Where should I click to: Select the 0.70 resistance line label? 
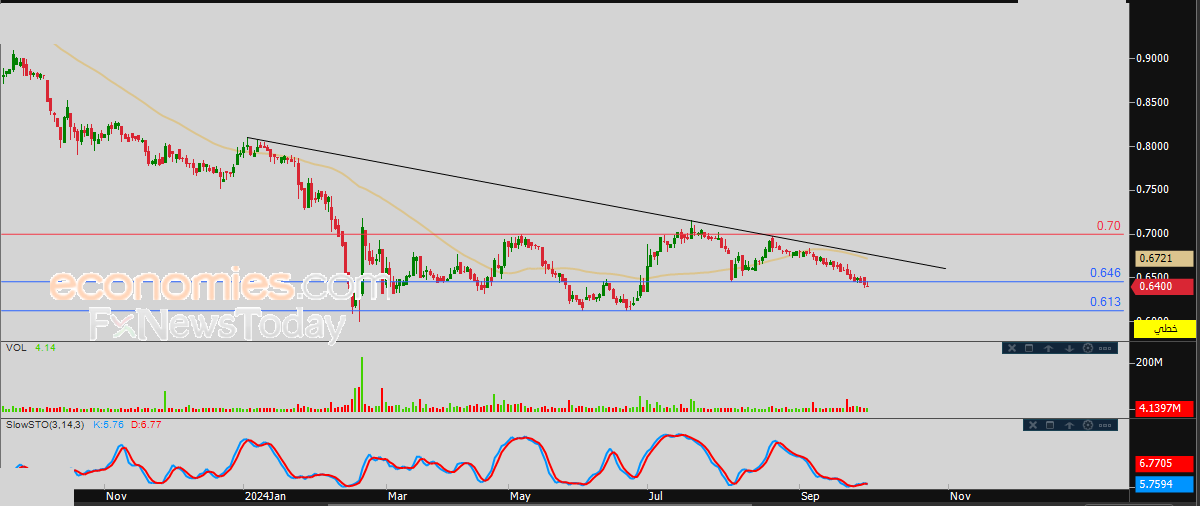(1108, 226)
